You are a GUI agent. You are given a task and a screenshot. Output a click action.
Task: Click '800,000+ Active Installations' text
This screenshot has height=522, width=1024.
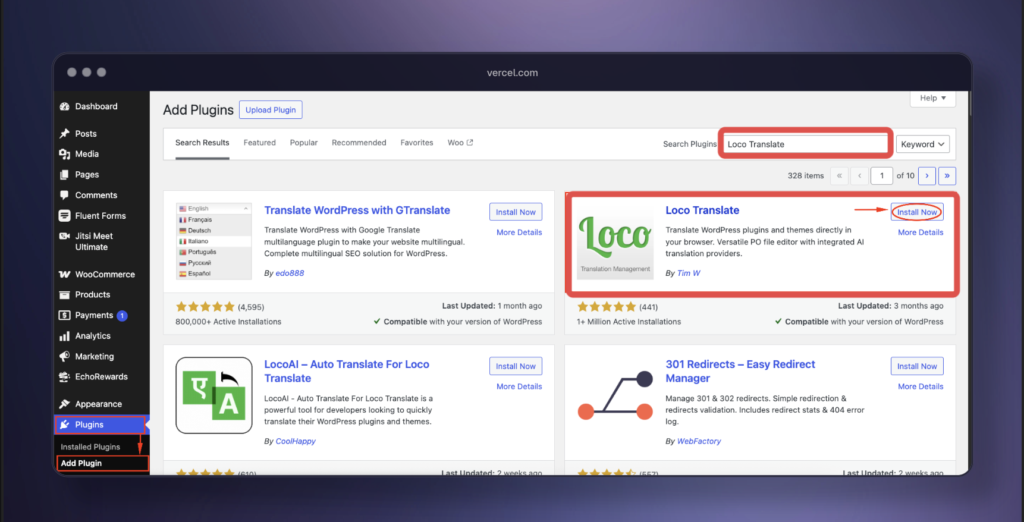229,321
